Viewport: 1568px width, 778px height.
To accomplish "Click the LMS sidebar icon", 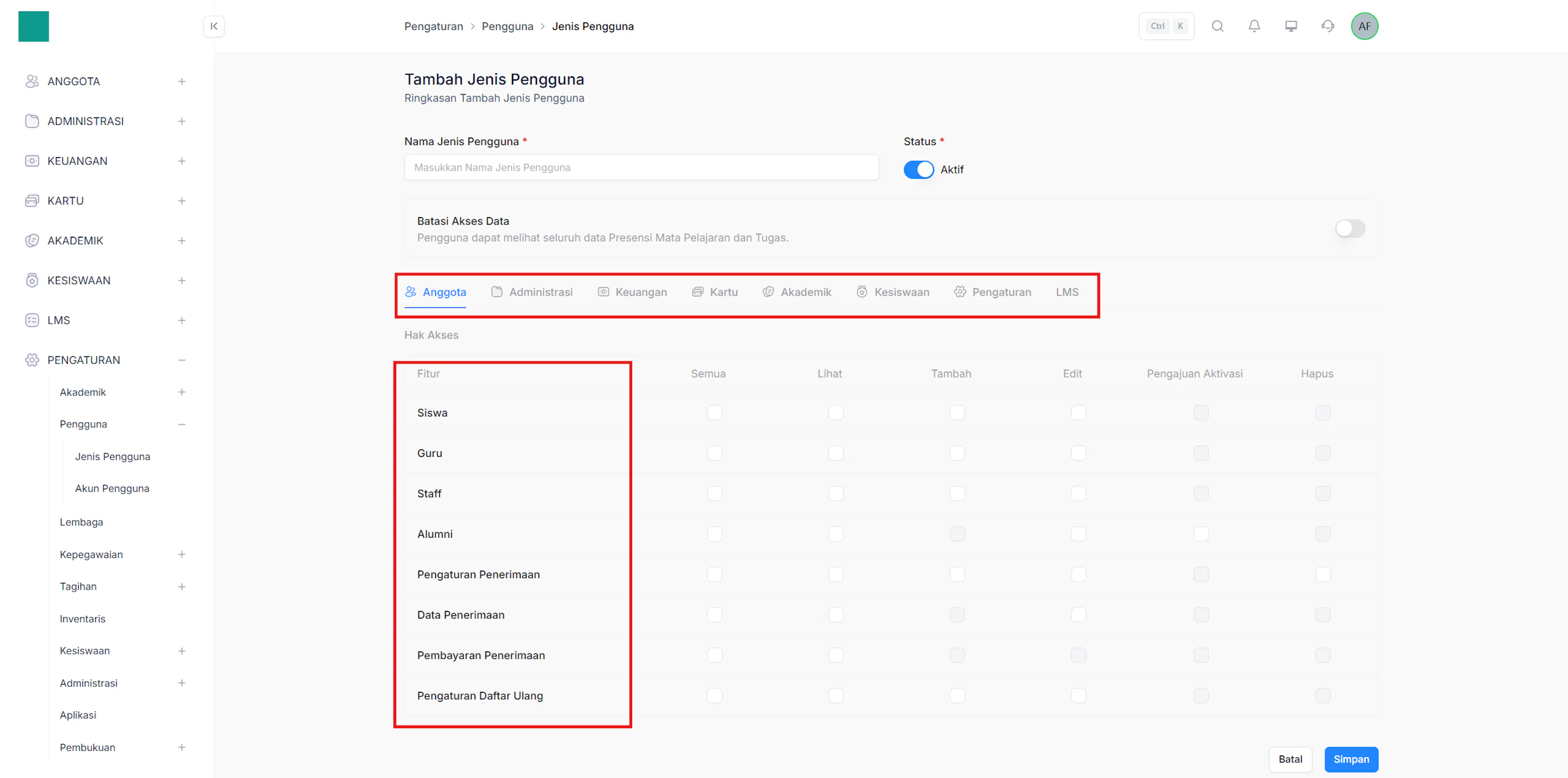I will tap(32, 320).
